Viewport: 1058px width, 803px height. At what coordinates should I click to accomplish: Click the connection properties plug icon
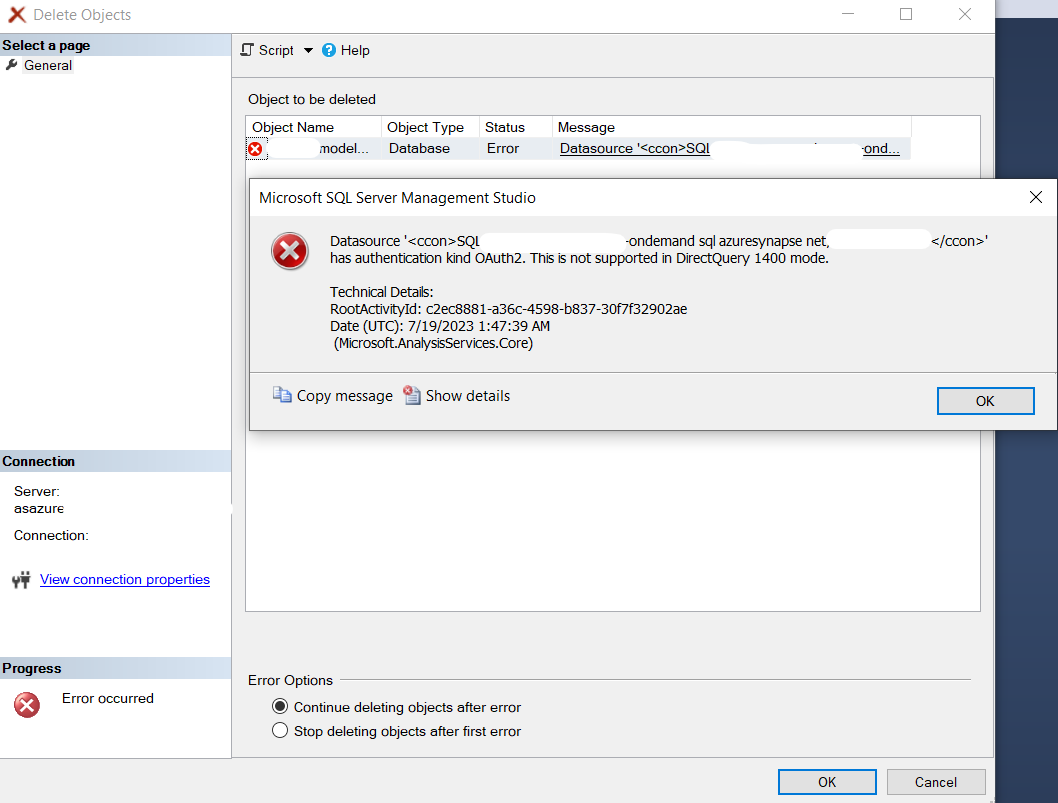(x=22, y=579)
